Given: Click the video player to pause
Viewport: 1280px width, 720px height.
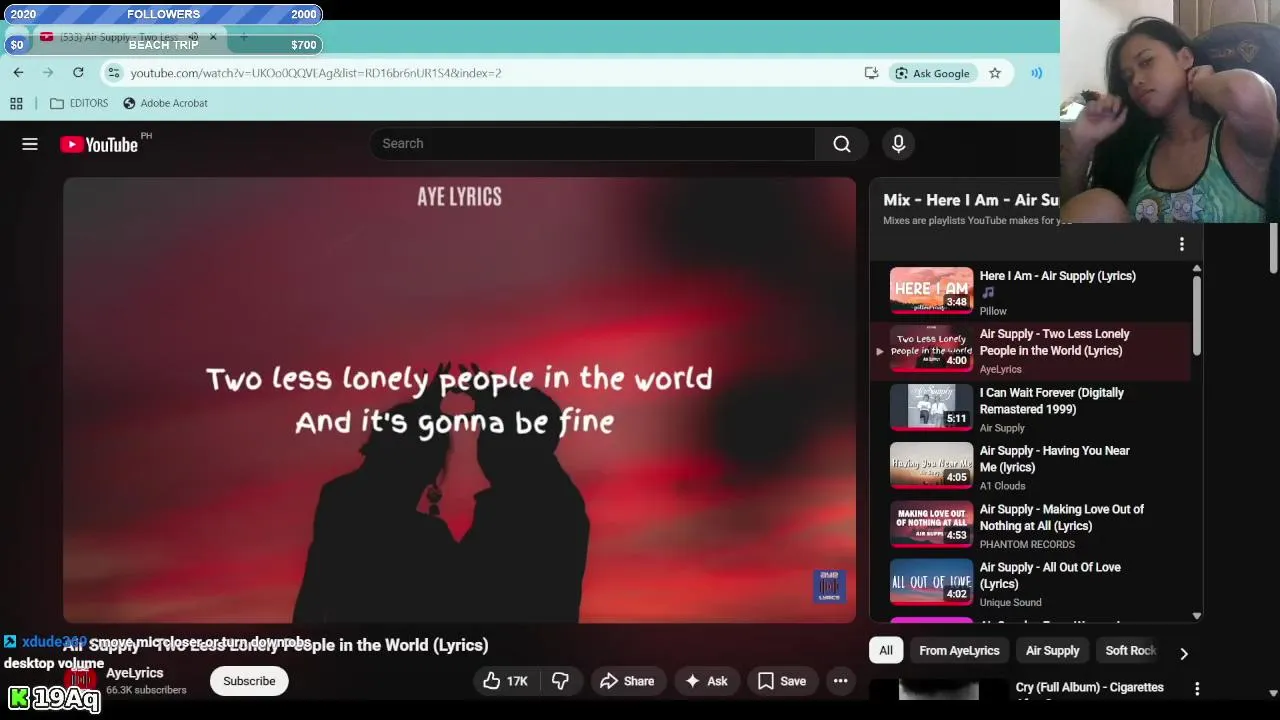Looking at the screenshot, I should coord(459,400).
